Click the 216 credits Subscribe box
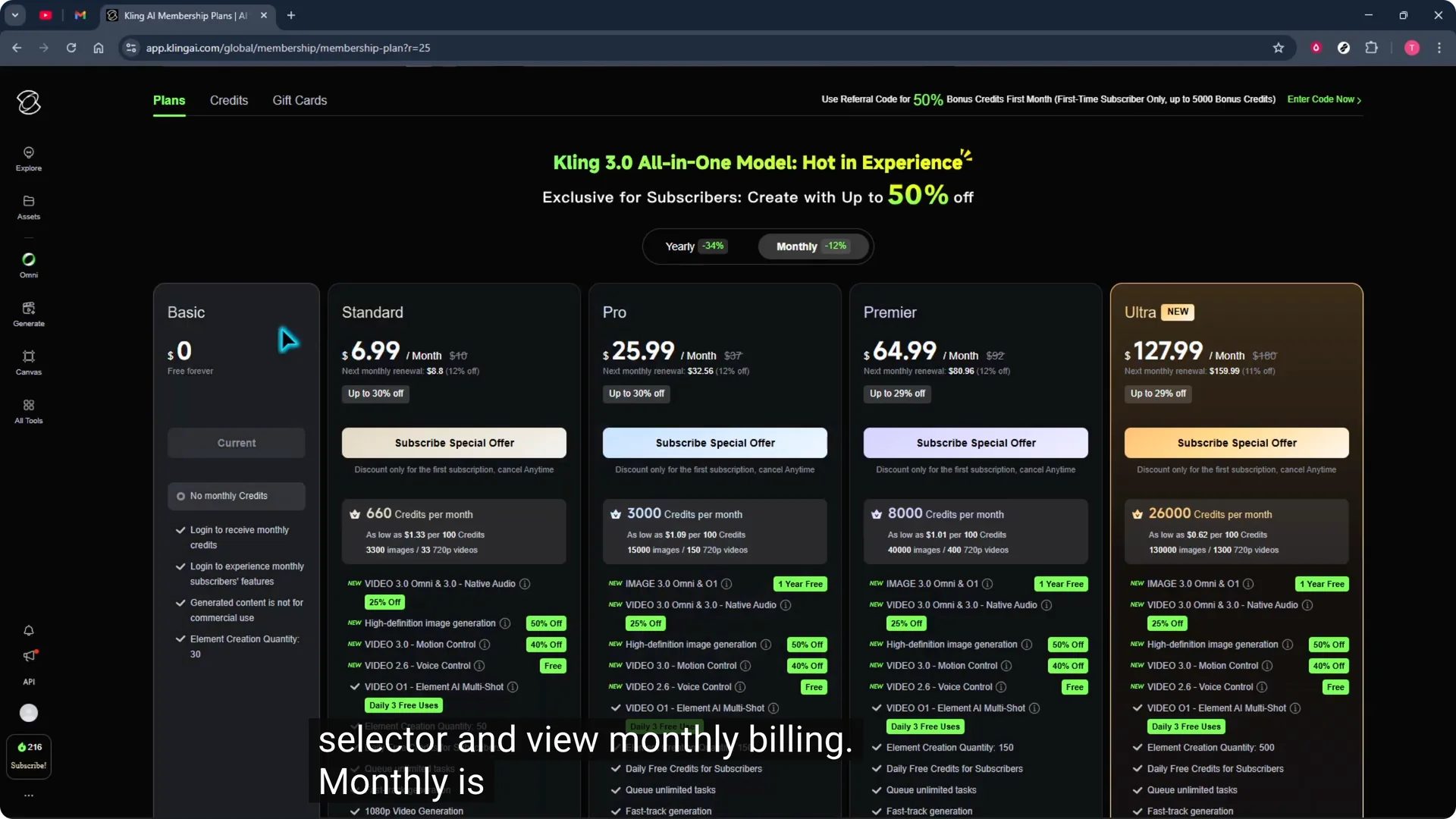This screenshot has height=819, width=1456. [29, 756]
